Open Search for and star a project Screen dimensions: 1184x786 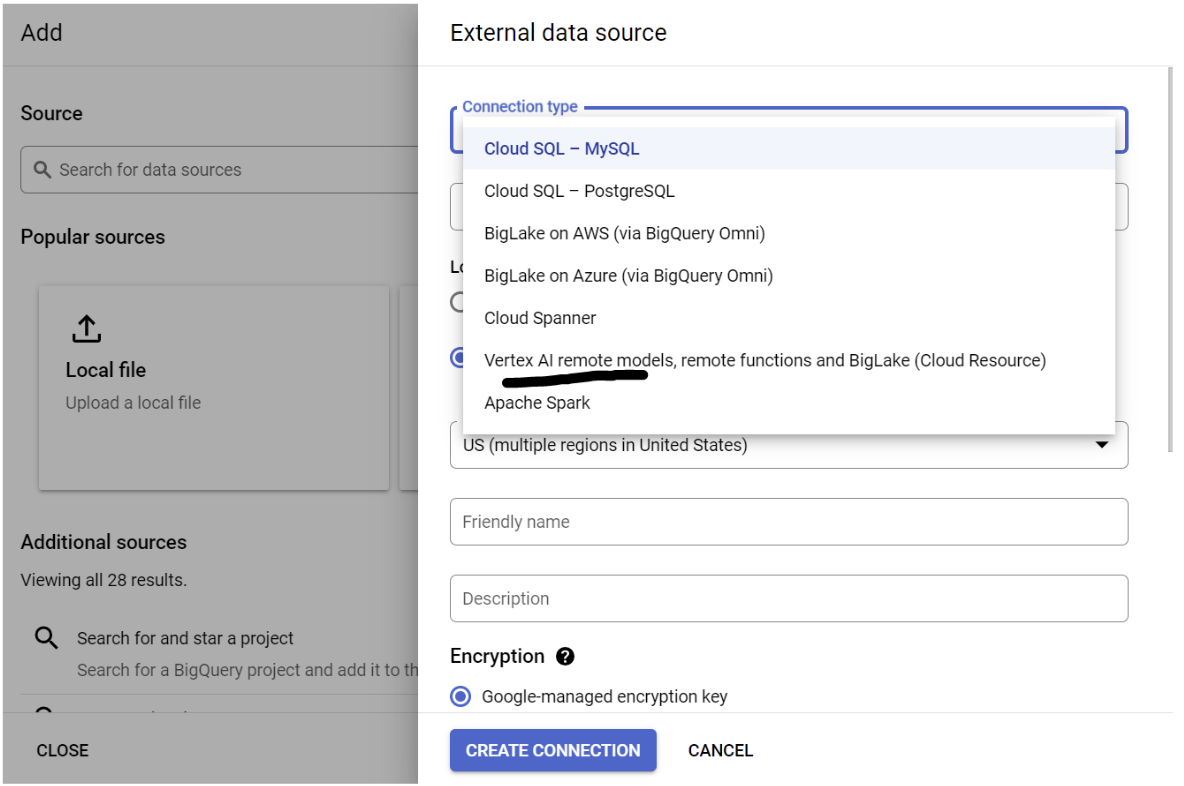(185, 638)
